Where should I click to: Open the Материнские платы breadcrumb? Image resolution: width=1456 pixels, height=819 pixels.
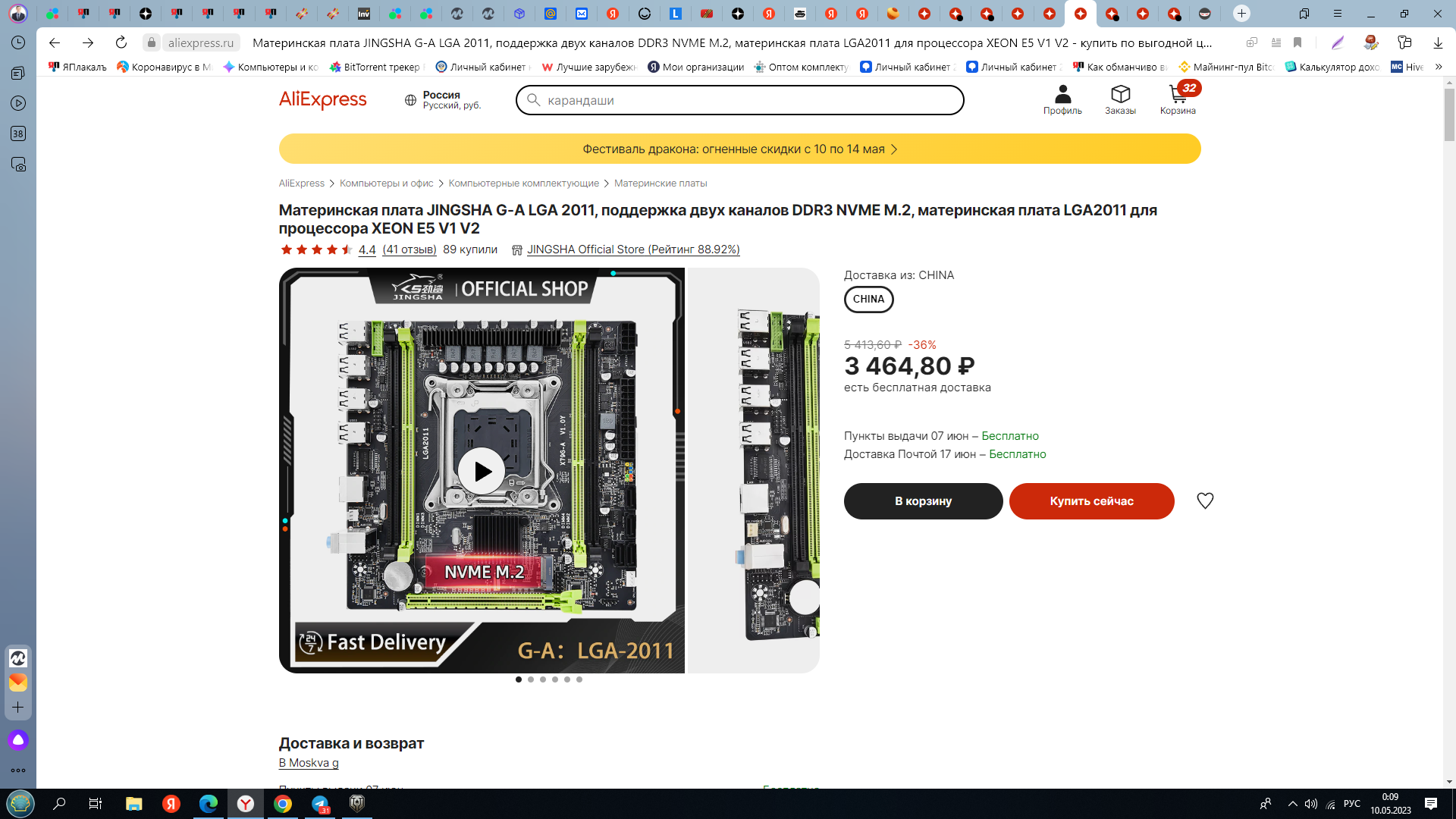click(661, 184)
